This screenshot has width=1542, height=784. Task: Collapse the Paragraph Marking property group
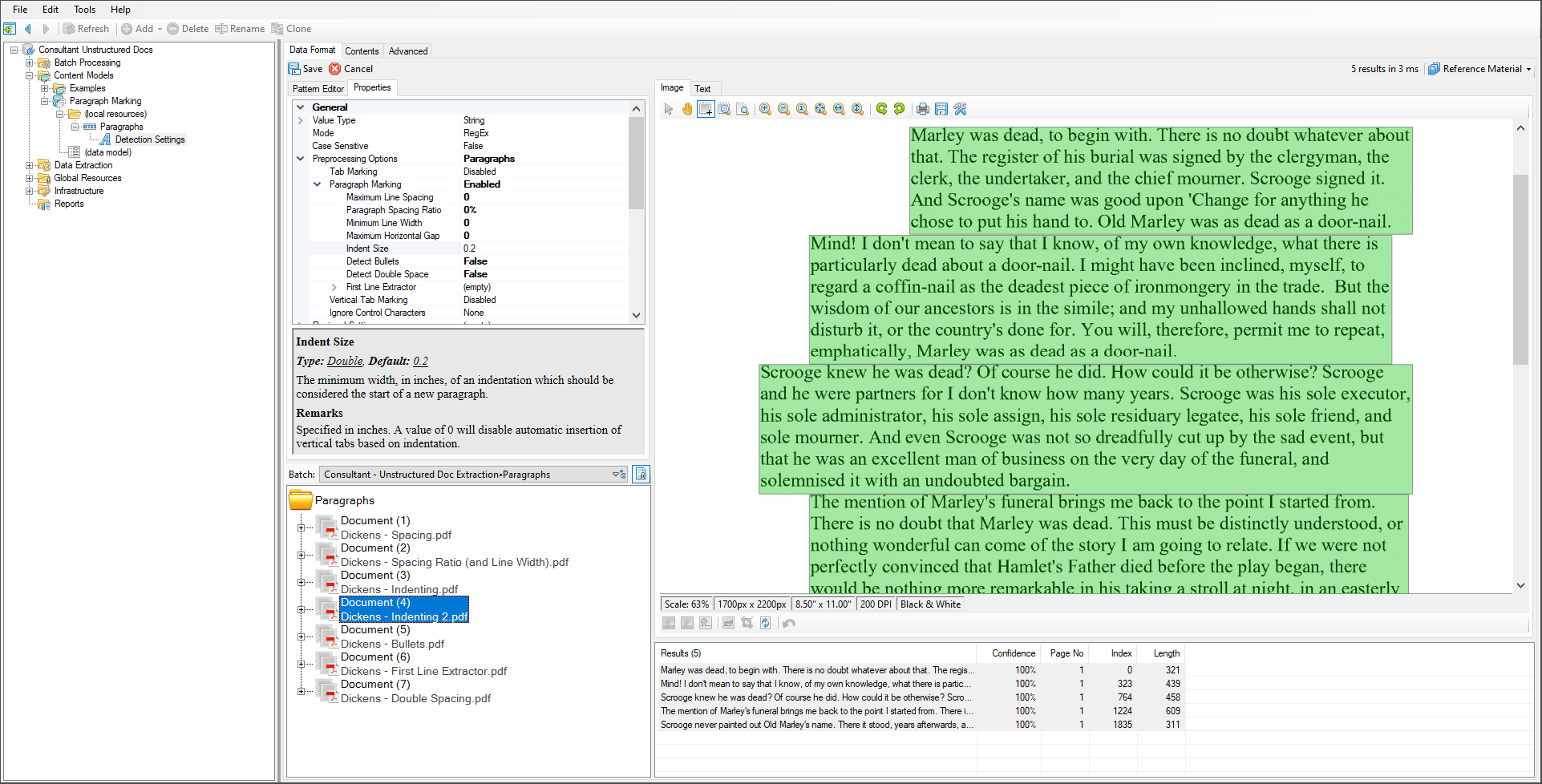(x=317, y=184)
